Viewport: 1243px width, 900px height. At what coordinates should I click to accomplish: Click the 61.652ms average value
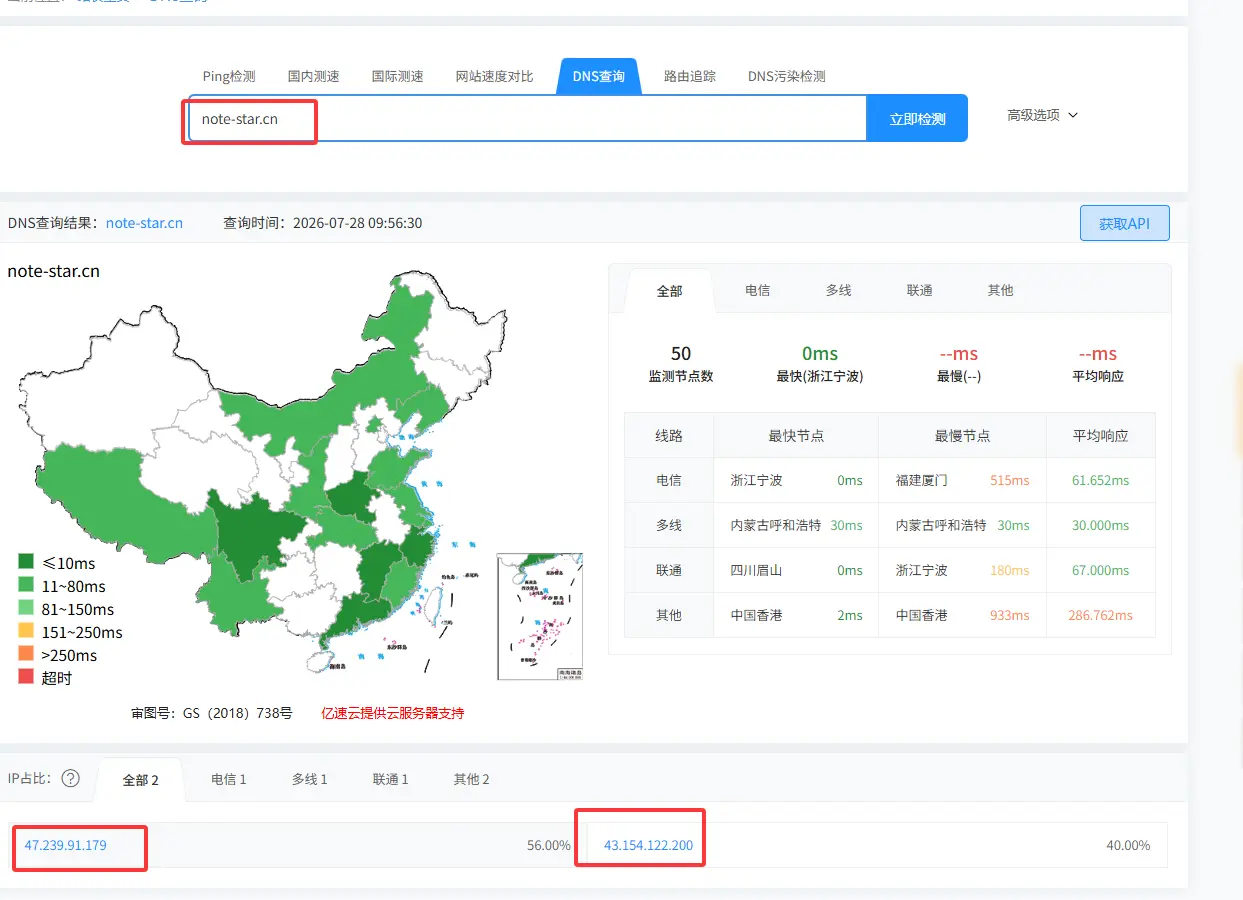[x=1100, y=480]
